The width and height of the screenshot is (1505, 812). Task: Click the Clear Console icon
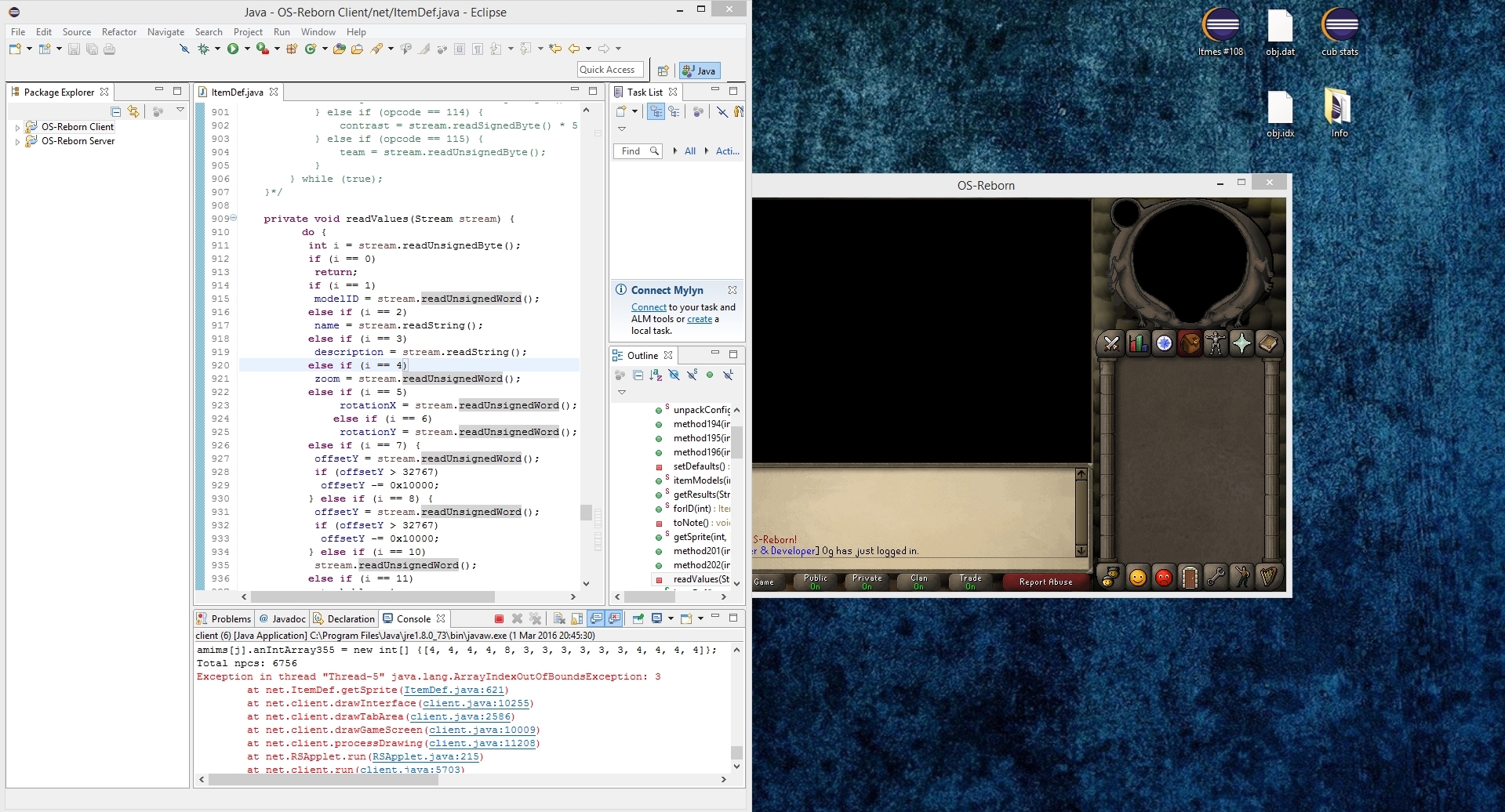click(x=559, y=618)
